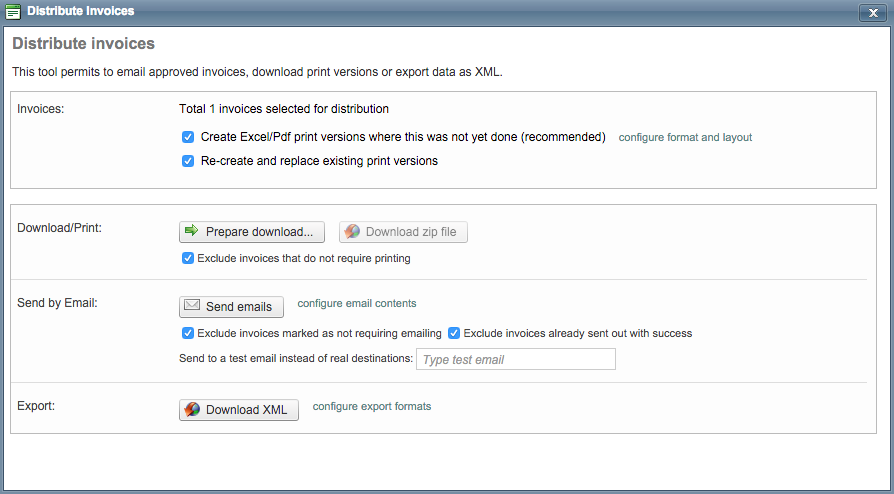This screenshot has width=894, height=494.
Task: Click the green arrow Prepare download icon
Action: tap(192, 231)
